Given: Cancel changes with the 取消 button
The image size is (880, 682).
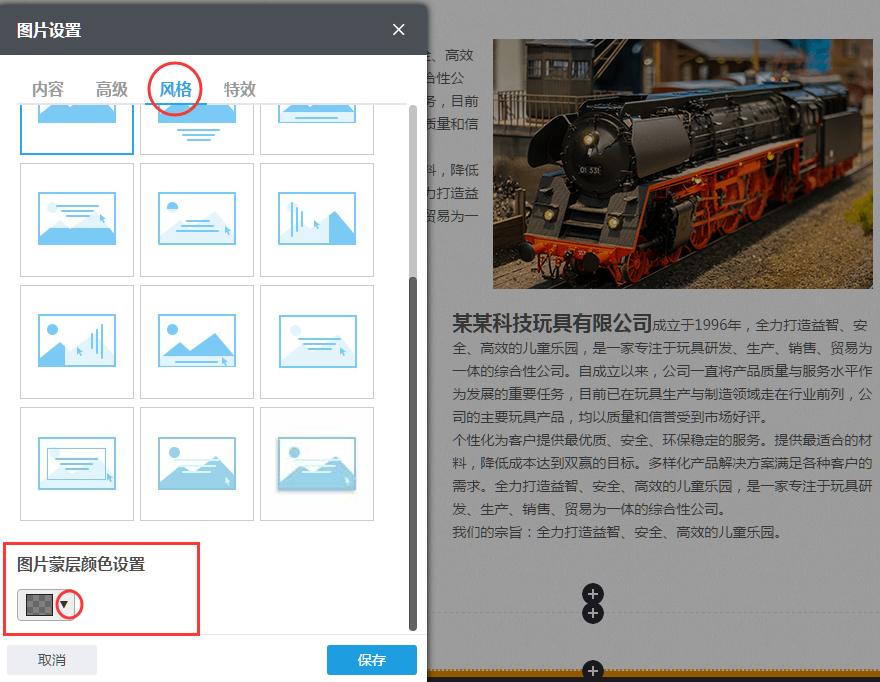Looking at the screenshot, I should [x=51, y=659].
